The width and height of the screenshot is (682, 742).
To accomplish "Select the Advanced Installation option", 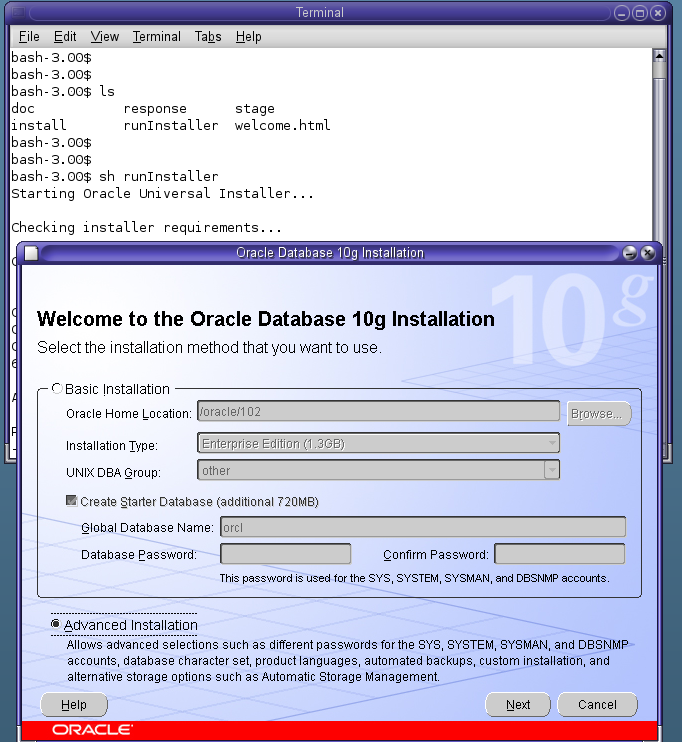I will tap(56, 625).
